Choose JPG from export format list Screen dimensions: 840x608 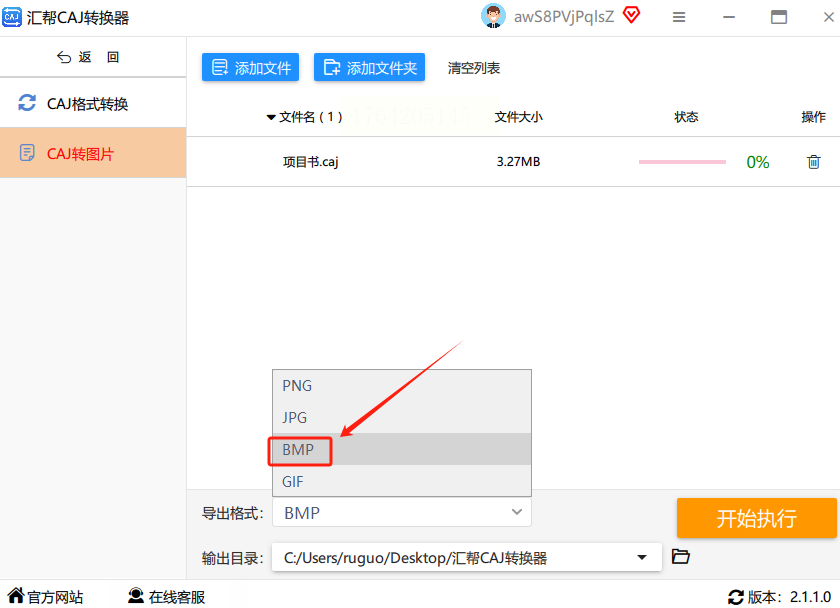pyautogui.click(x=402, y=417)
